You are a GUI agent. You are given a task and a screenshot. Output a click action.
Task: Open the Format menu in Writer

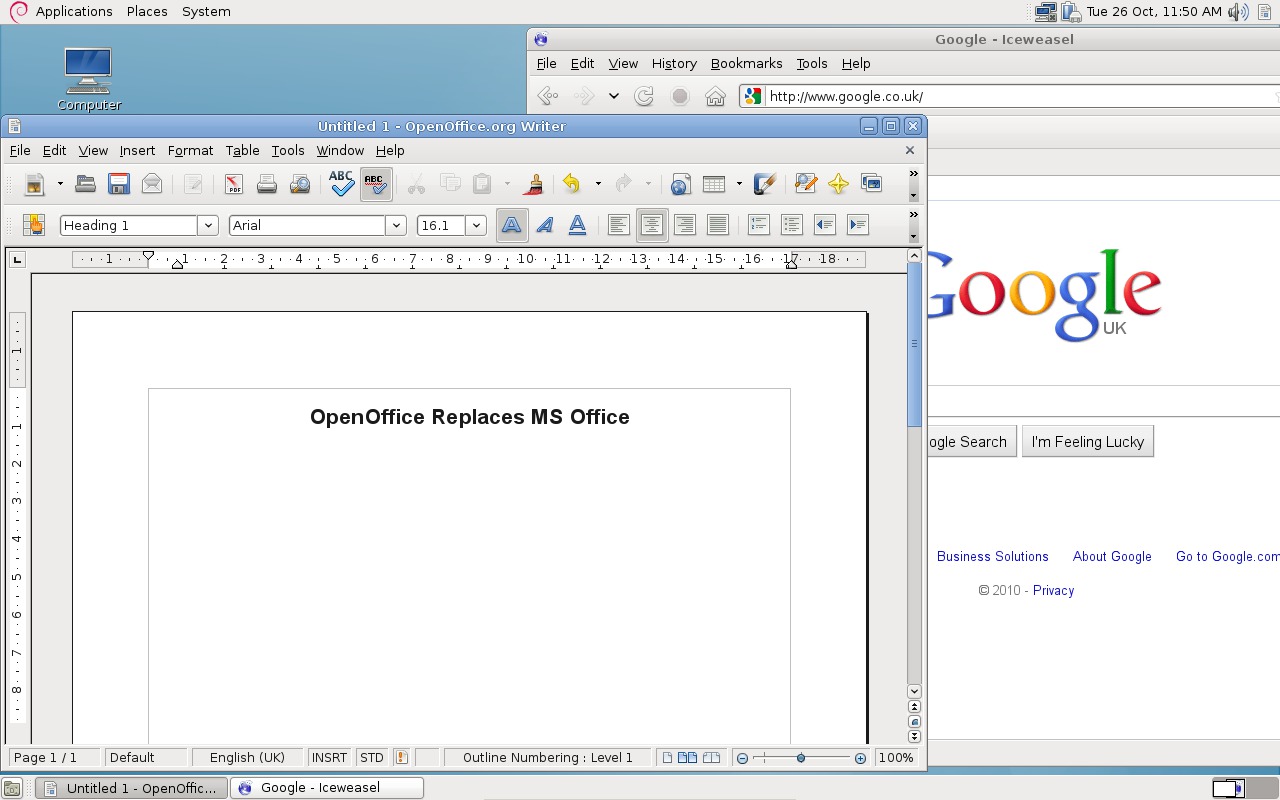(x=190, y=150)
